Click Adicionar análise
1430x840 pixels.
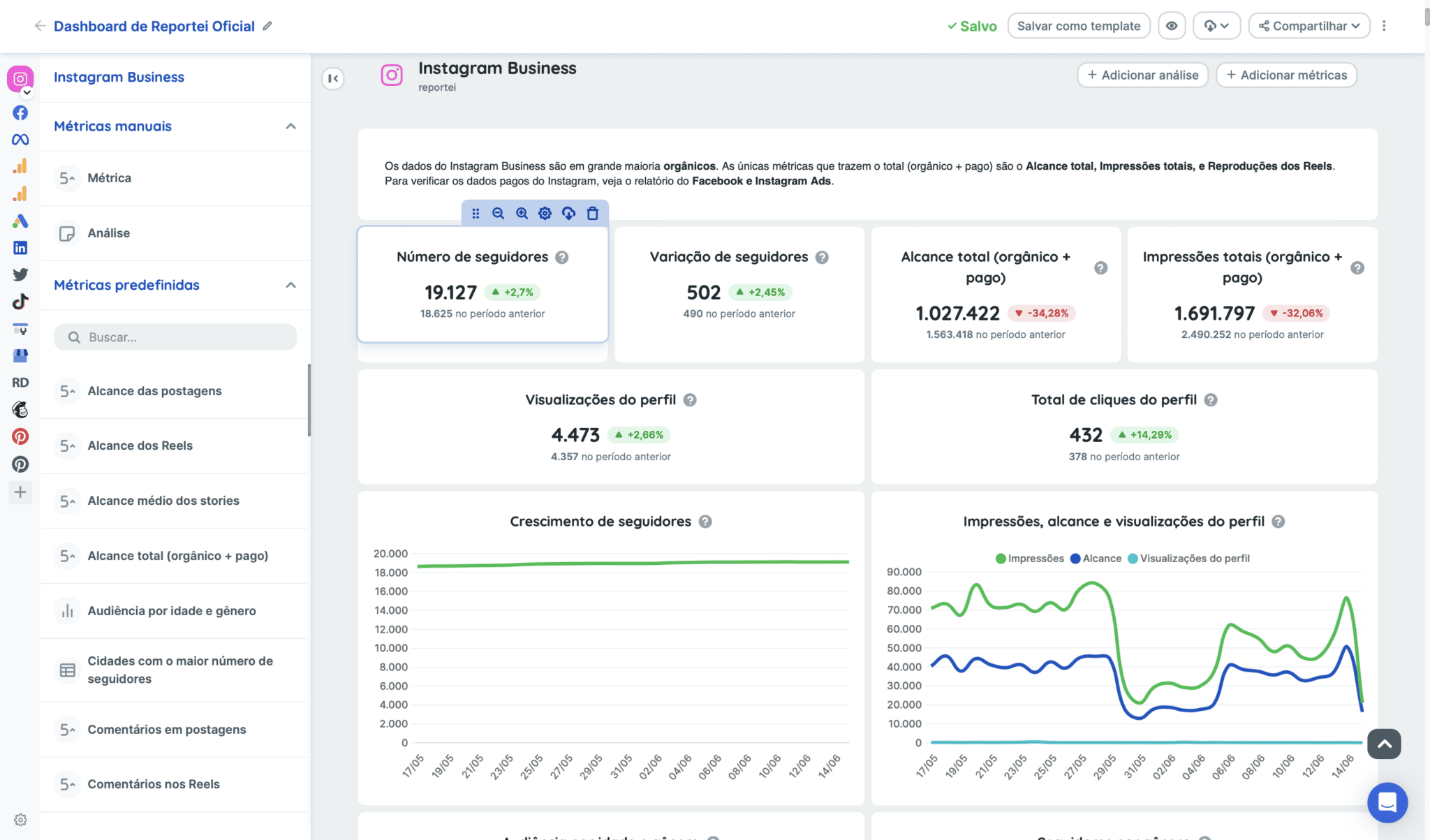[x=1142, y=75]
